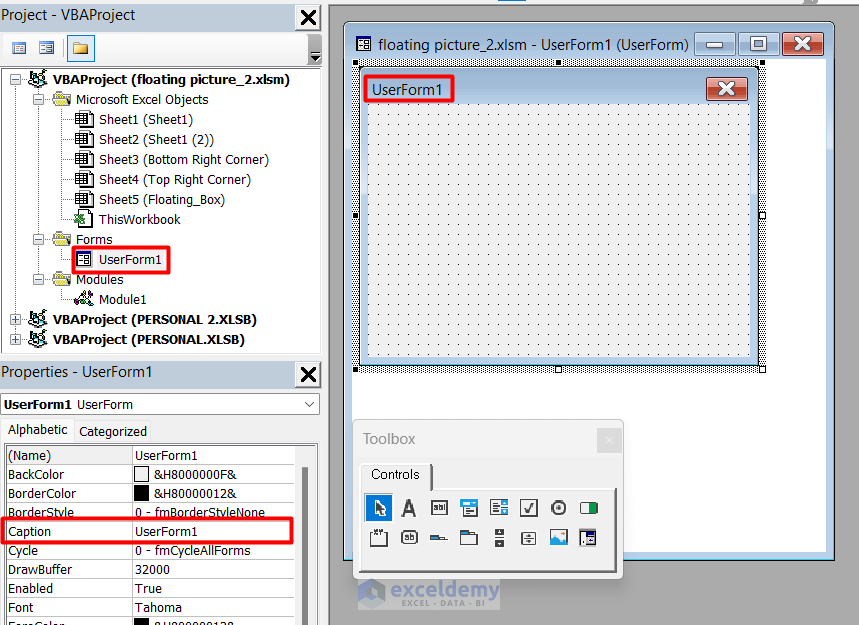Click the Properties panel vertical scrollbar
This screenshot has height=625, width=859.
point(305,545)
